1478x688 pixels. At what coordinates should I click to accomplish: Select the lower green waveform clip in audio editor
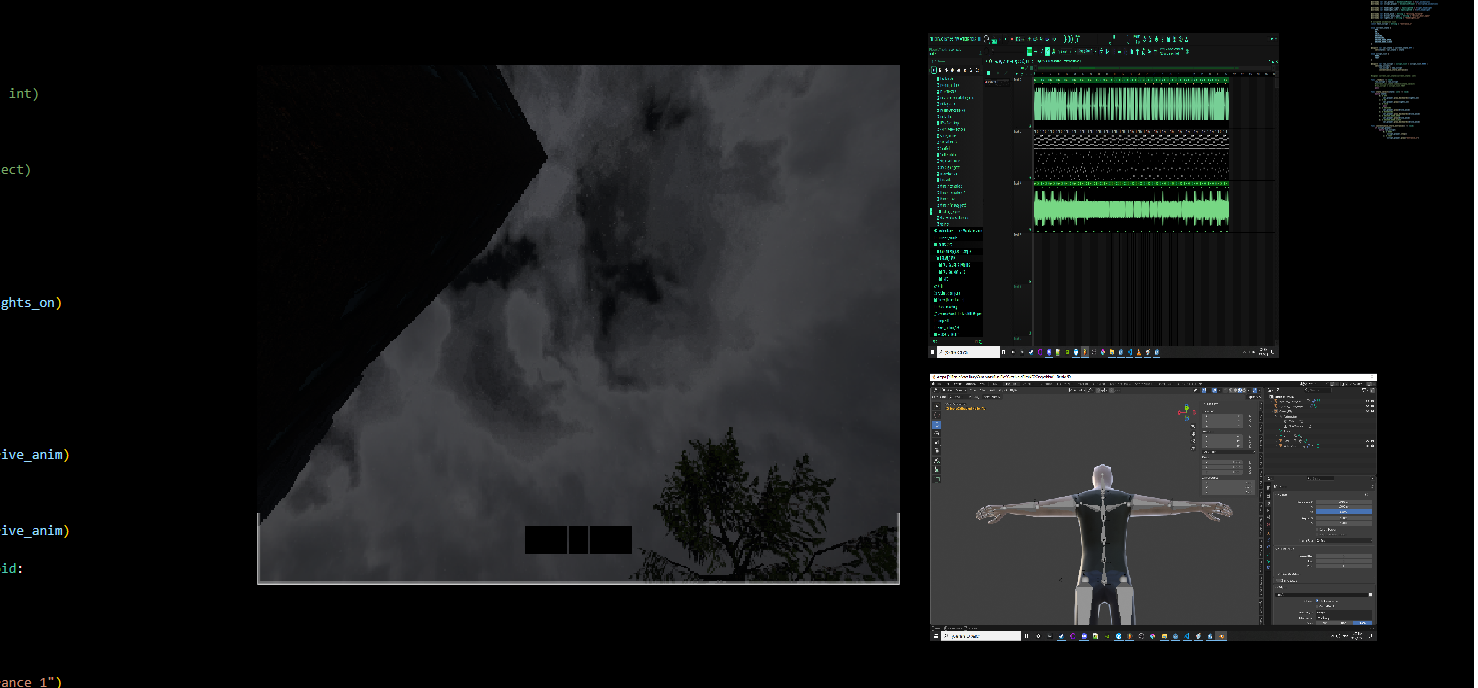tap(1131, 208)
